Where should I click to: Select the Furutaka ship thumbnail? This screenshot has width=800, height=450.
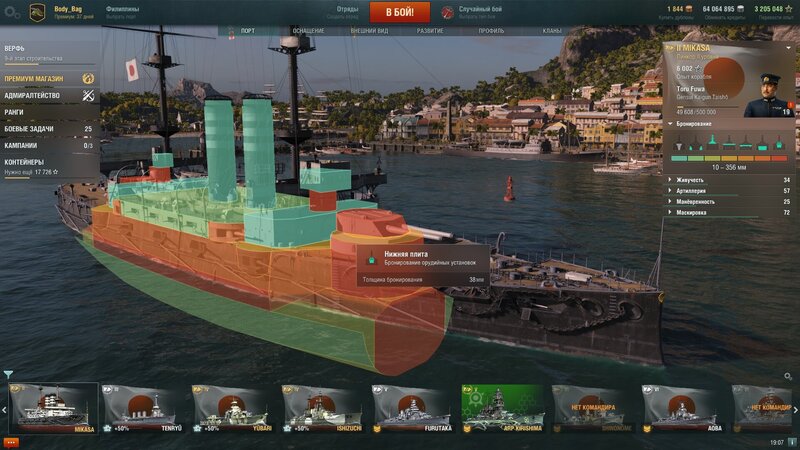(x=414, y=409)
